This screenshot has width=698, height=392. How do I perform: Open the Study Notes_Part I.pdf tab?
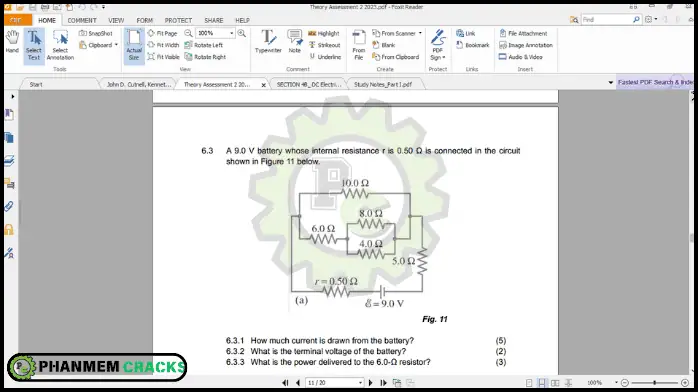pos(383,84)
